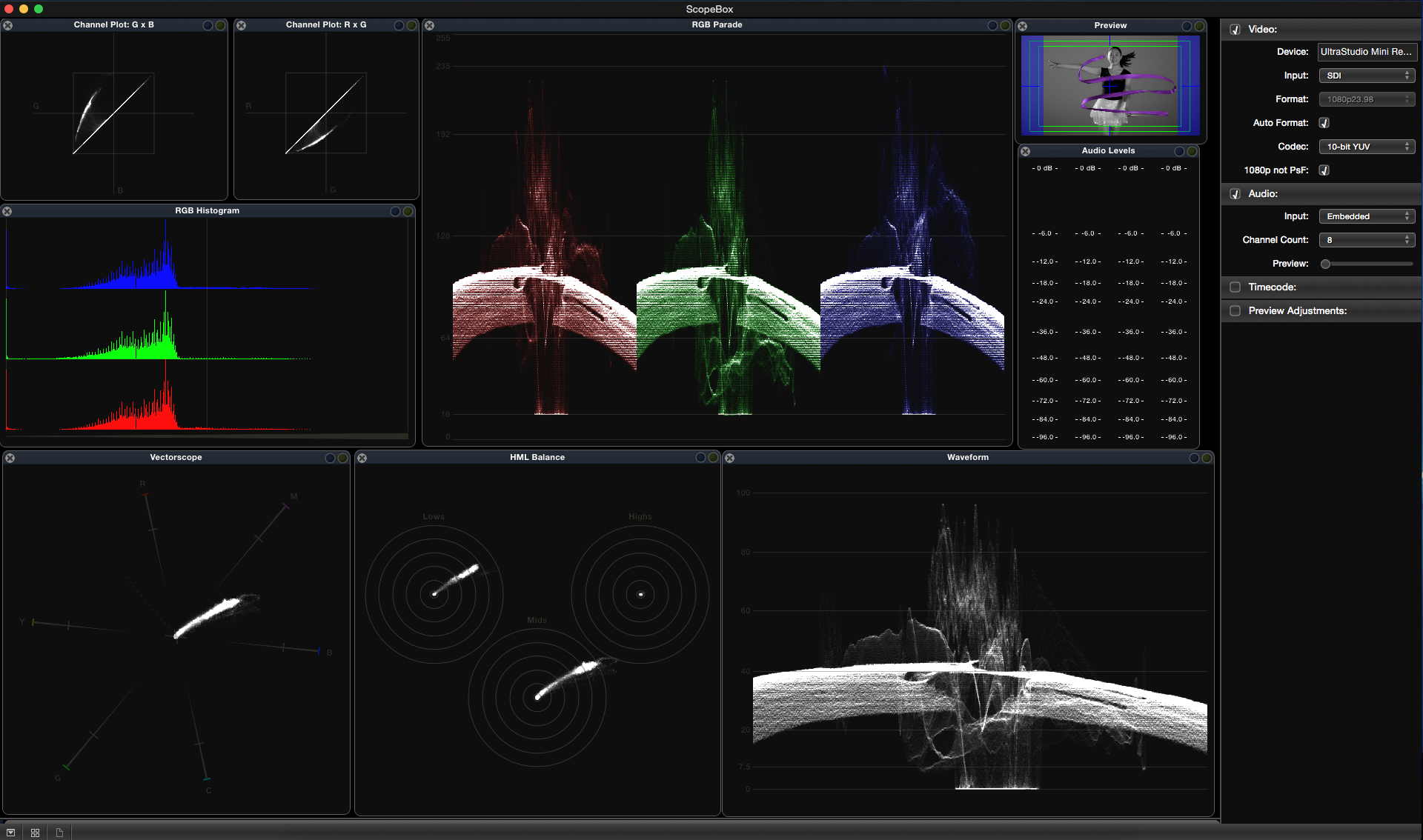The height and width of the screenshot is (840, 1423).
Task: Open the Codec 10-bit YUV dropdown
Action: (x=1366, y=146)
